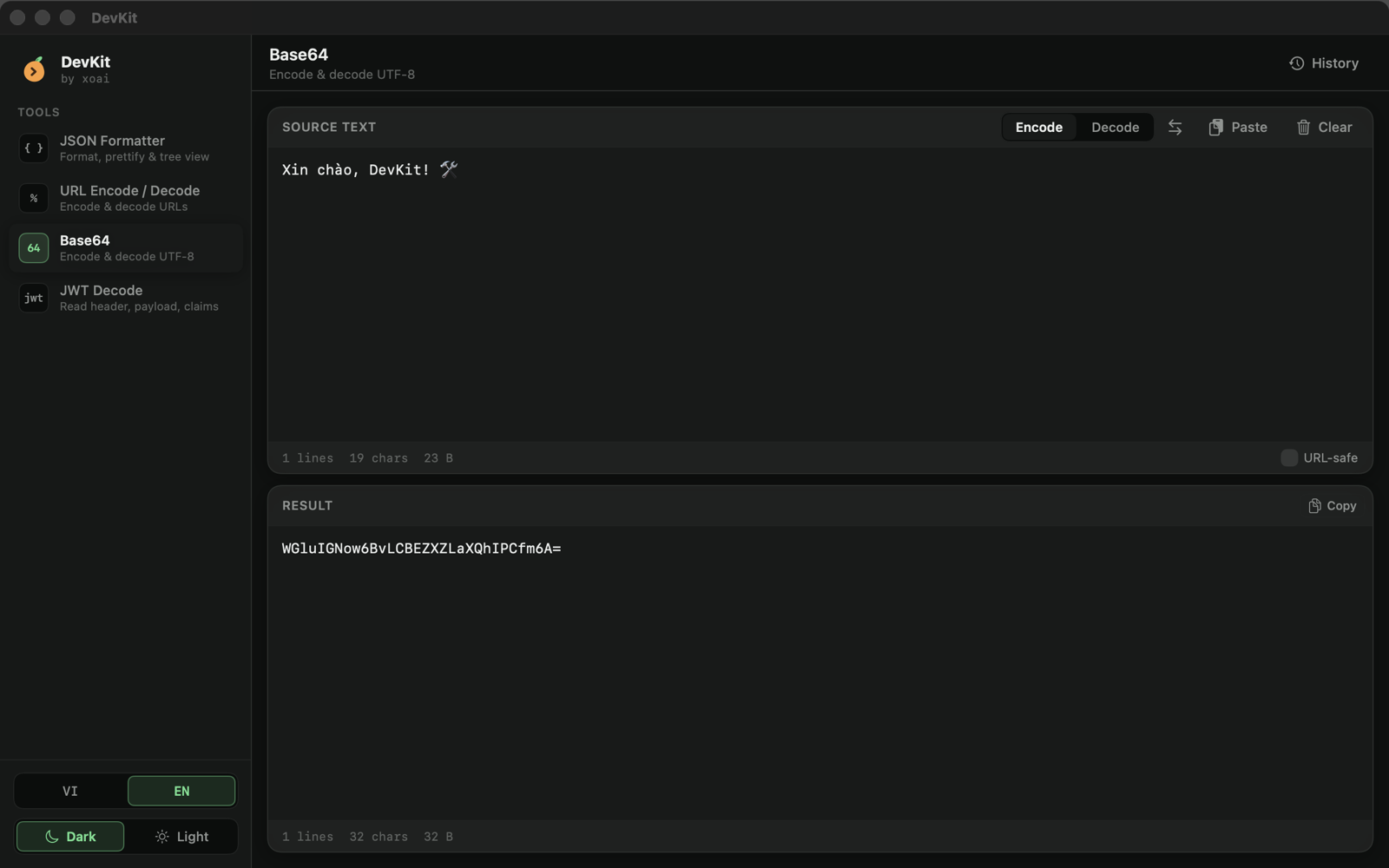Select the Dark theme label
1389x868 pixels.
coord(81,837)
